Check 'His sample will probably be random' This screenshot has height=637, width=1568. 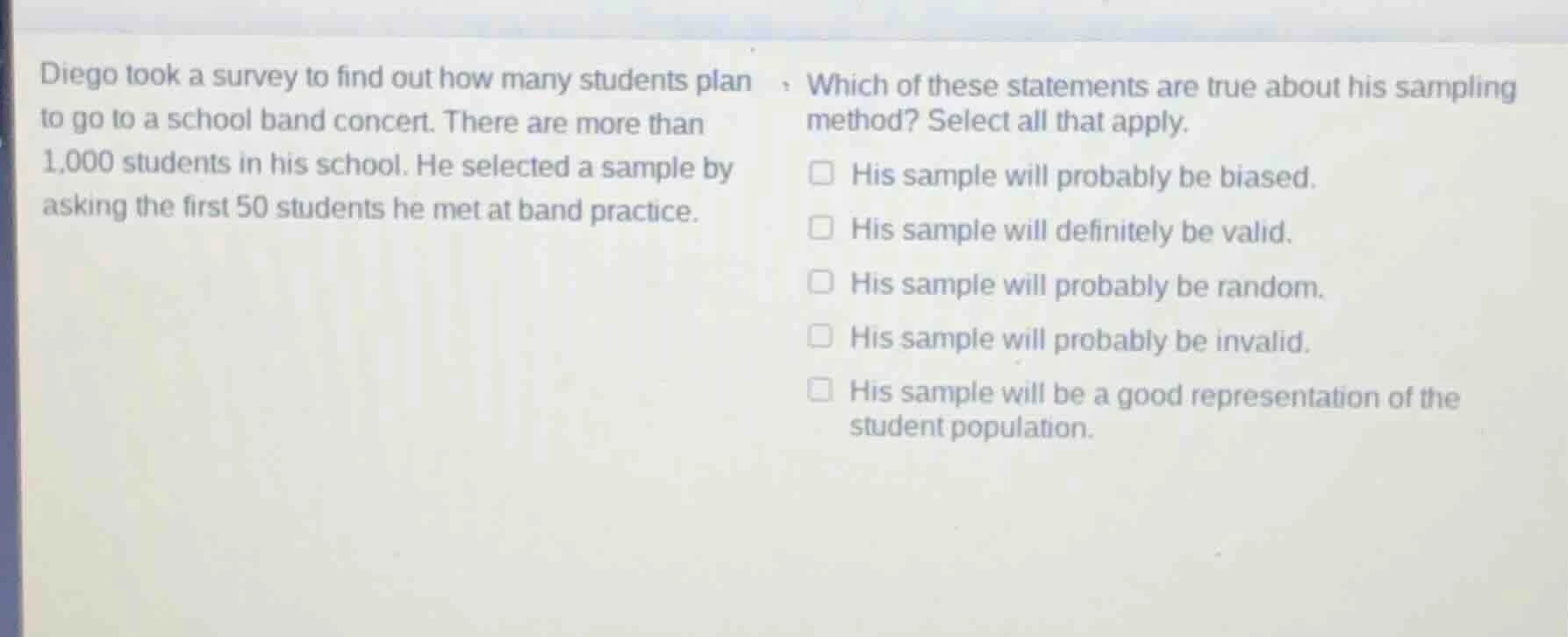click(821, 280)
